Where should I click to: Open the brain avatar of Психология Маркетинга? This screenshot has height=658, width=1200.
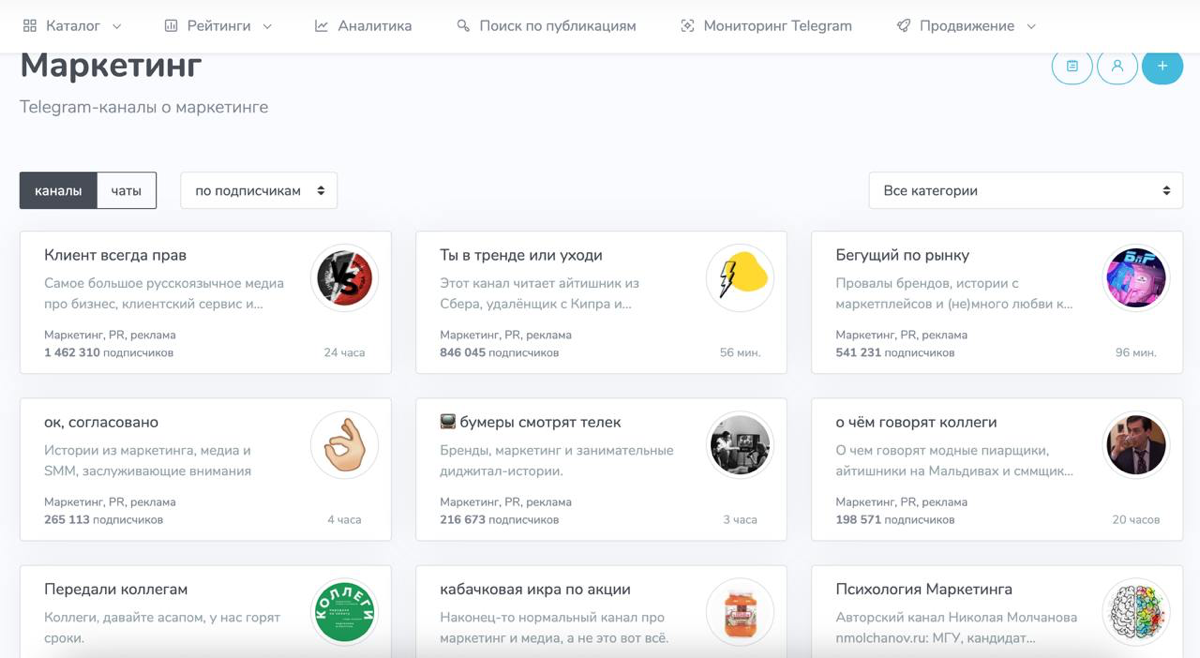coord(1137,612)
